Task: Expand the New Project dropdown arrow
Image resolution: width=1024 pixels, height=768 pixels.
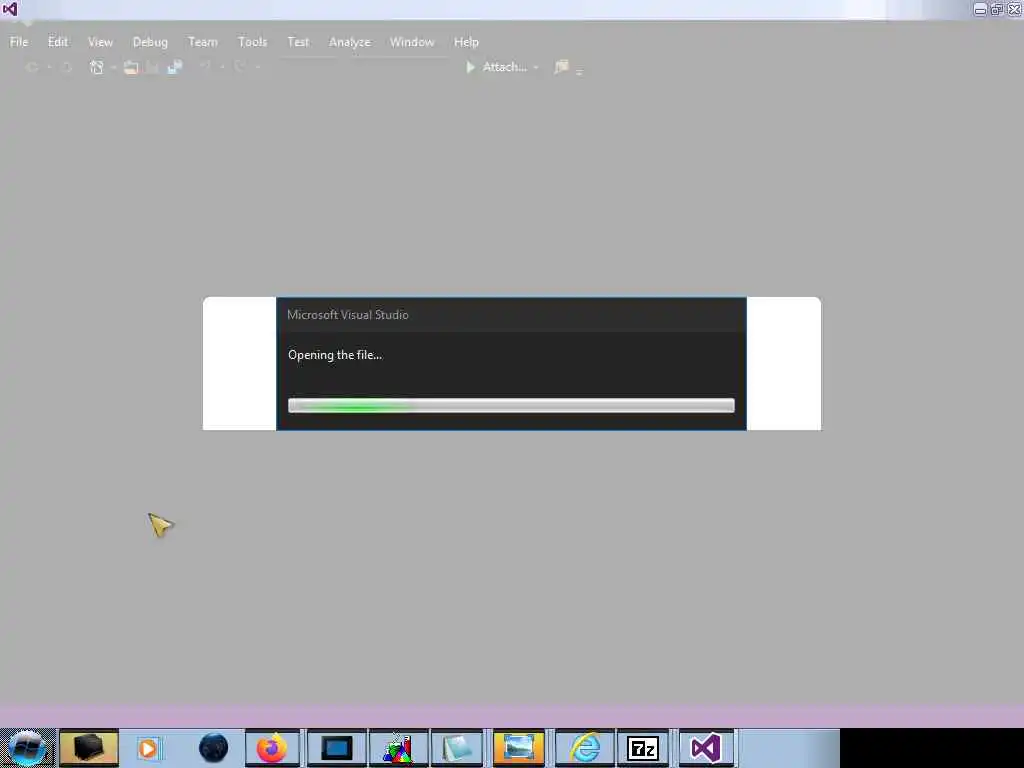Action: [x=113, y=67]
